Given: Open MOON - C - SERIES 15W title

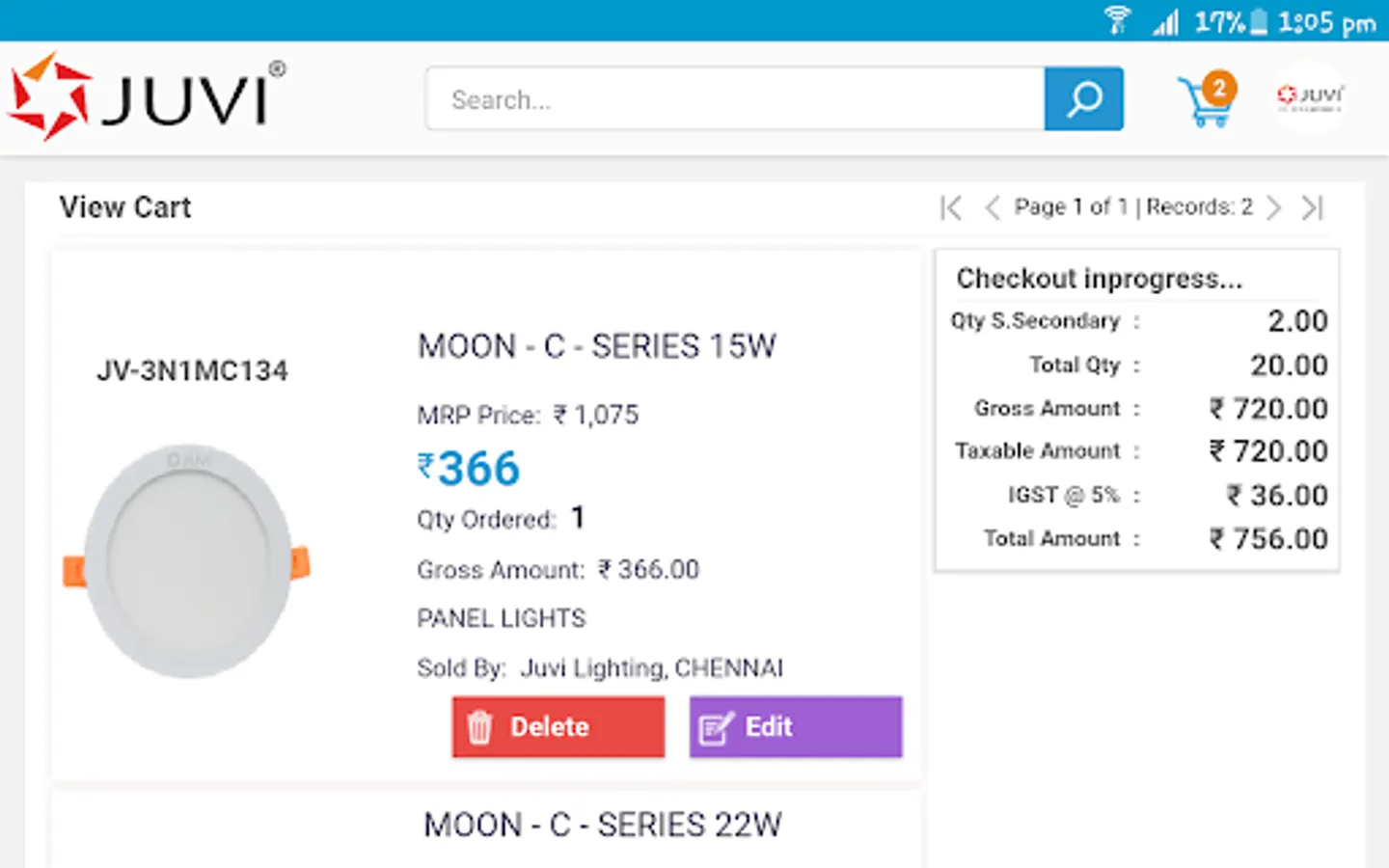Looking at the screenshot, I should pos(596,346).
